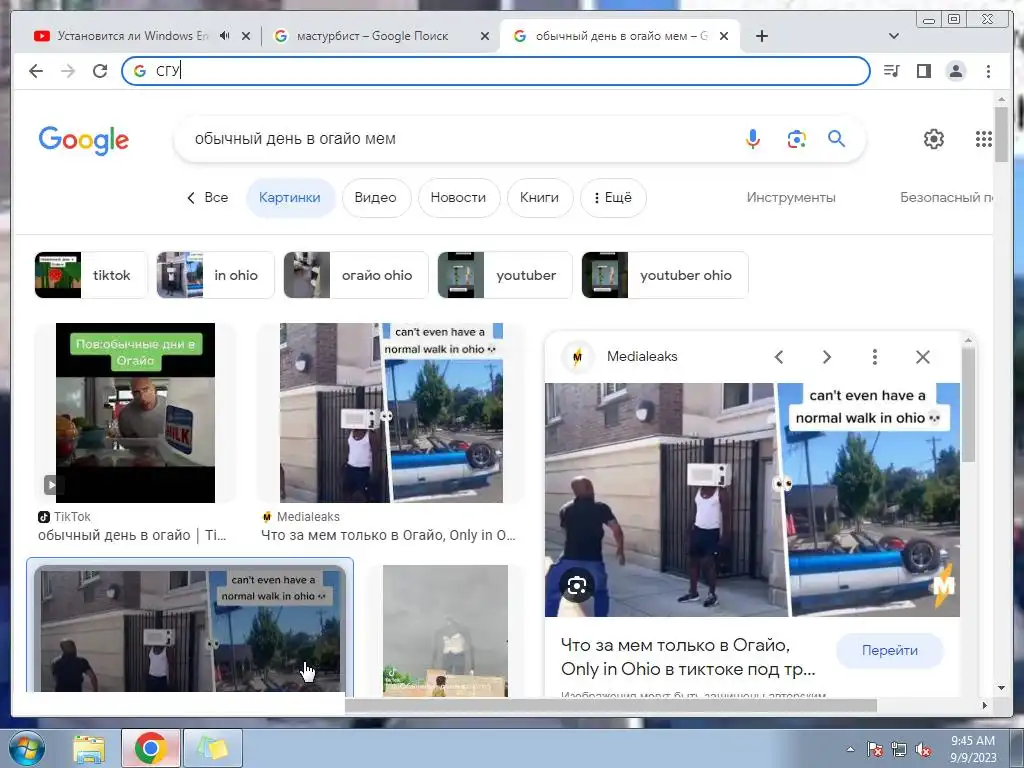Select the огайо ohio filter chip
Image resolution: width=1024 pixels, height=768 pixels.
(356, 275)
